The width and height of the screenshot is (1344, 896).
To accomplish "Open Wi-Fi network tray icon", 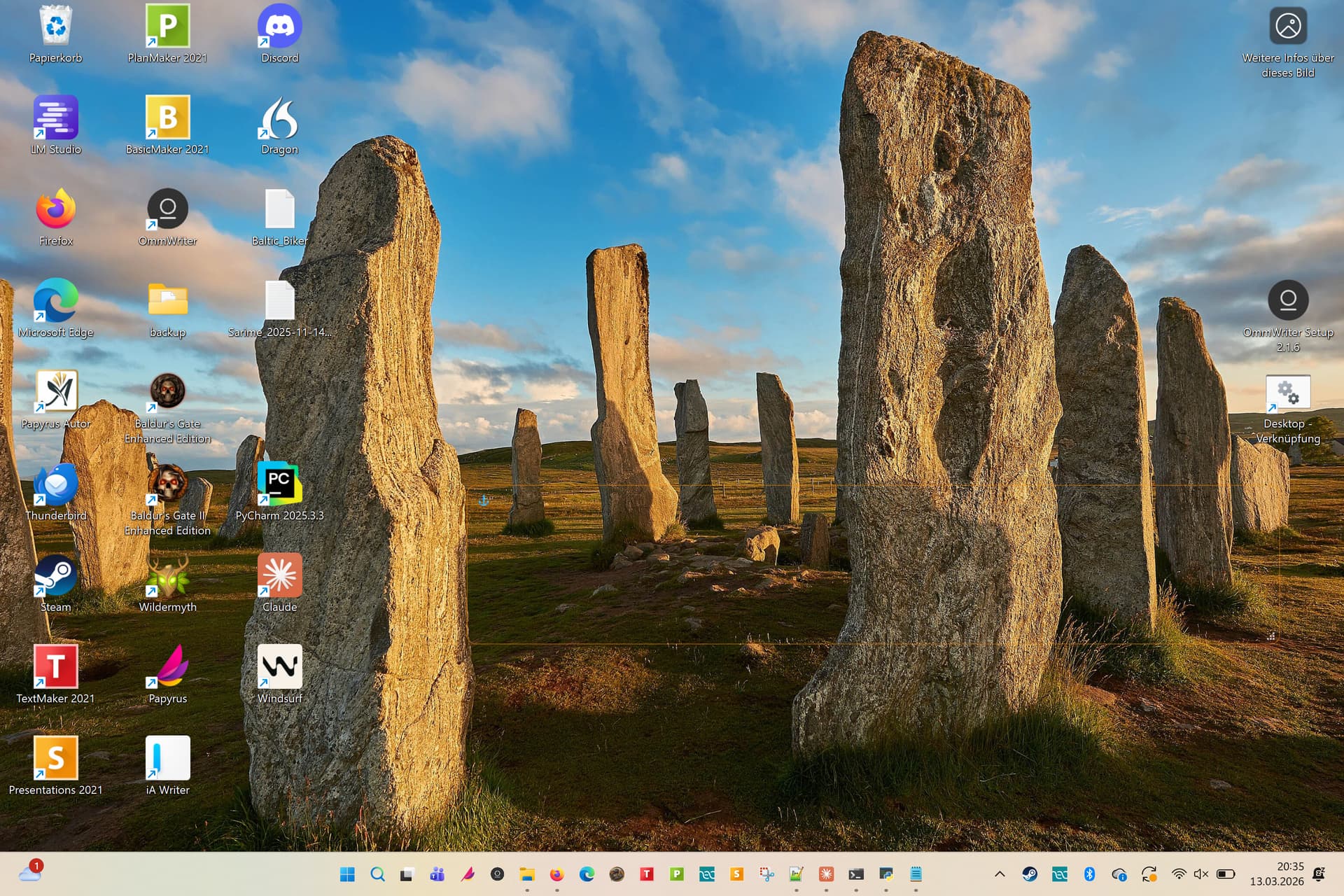I will [1179, 874].
